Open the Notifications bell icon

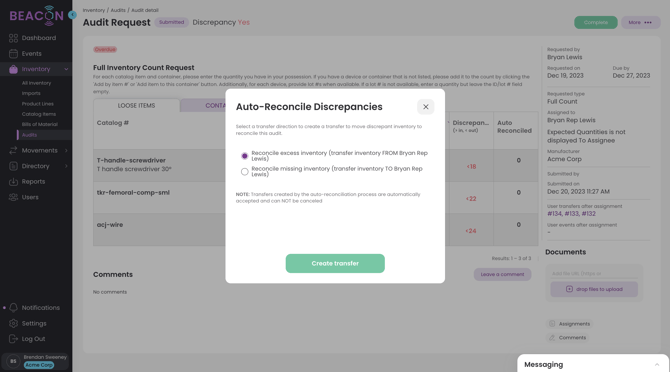[13, 308]
